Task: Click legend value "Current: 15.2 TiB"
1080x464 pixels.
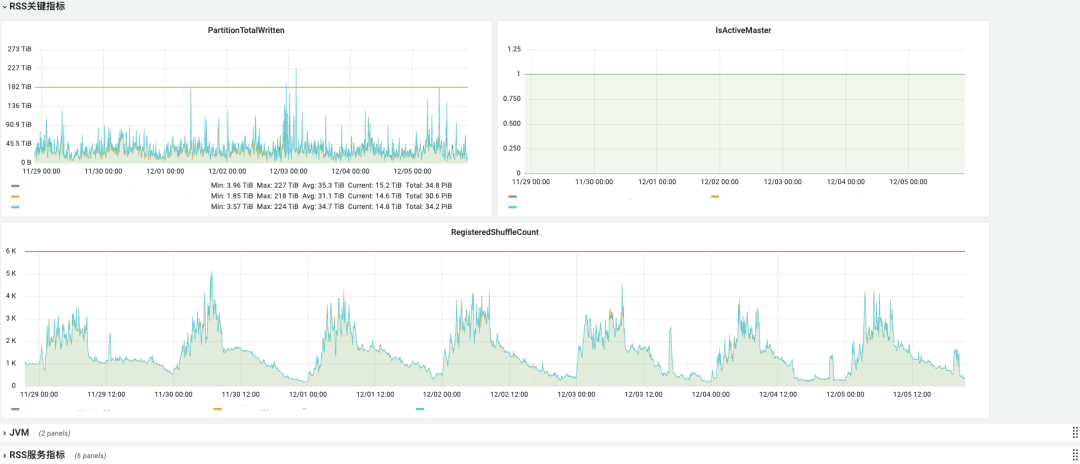Action: coord(375,185)
